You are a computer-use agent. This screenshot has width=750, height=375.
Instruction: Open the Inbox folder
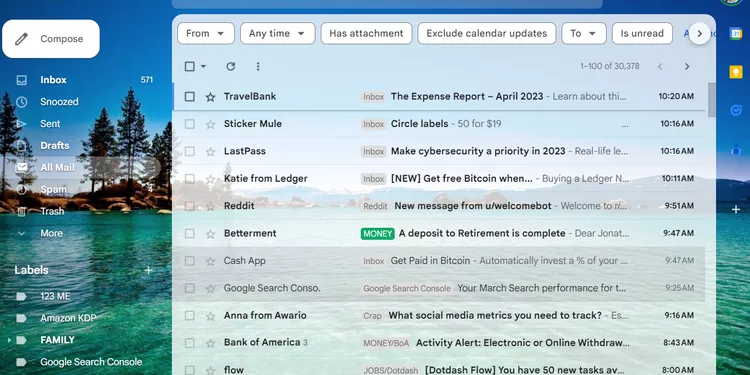click(x=53, y=80)
